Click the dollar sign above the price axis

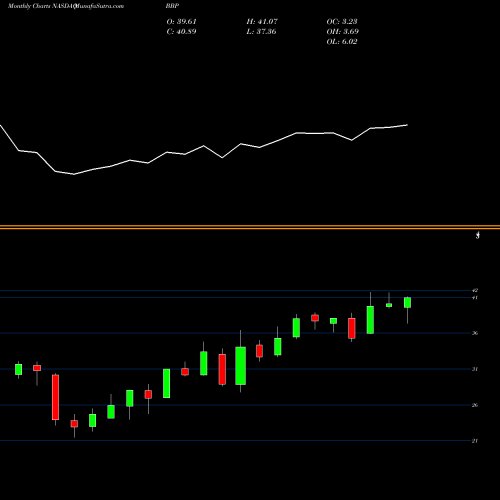[x=478, y=235]
